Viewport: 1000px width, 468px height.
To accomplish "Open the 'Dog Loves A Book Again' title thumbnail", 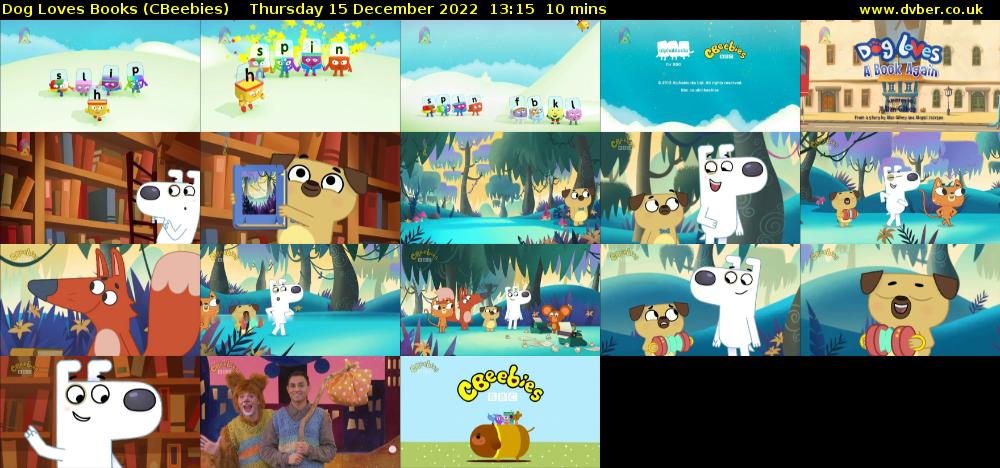I will 901,76.
